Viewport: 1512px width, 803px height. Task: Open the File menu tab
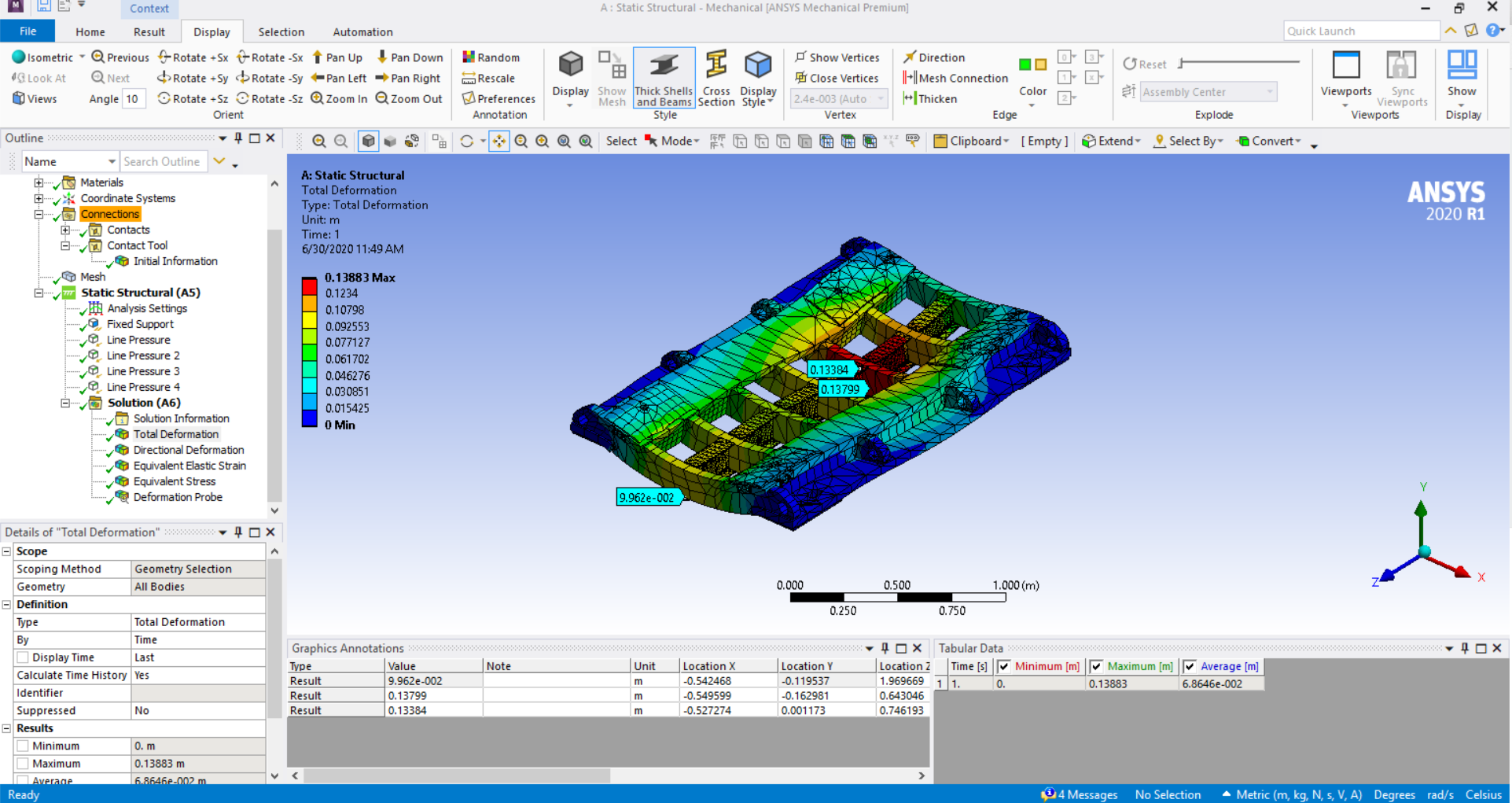pos(28,31)
